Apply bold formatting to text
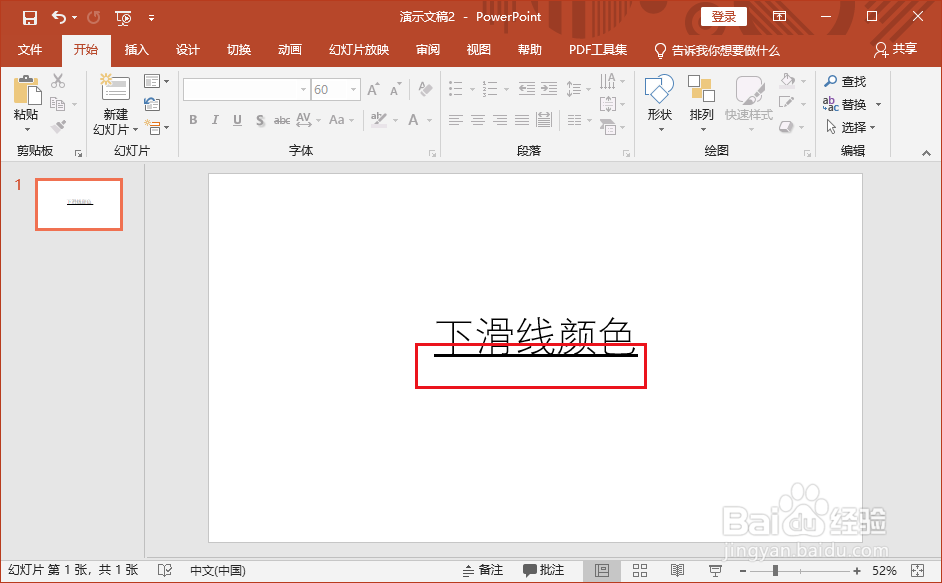 point(192,120)
